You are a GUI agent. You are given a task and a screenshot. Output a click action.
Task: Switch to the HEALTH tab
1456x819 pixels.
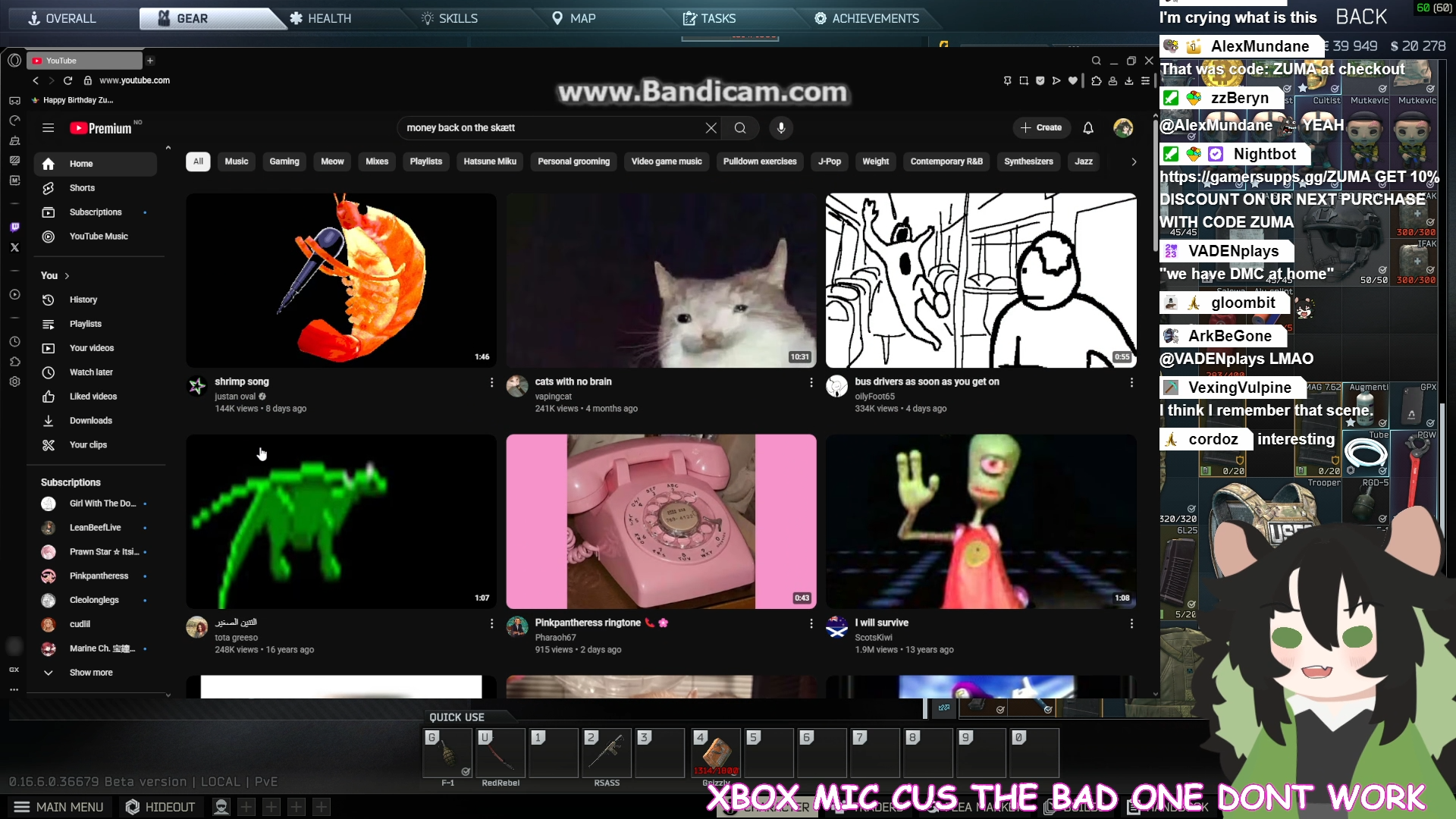tap(320, 18)
